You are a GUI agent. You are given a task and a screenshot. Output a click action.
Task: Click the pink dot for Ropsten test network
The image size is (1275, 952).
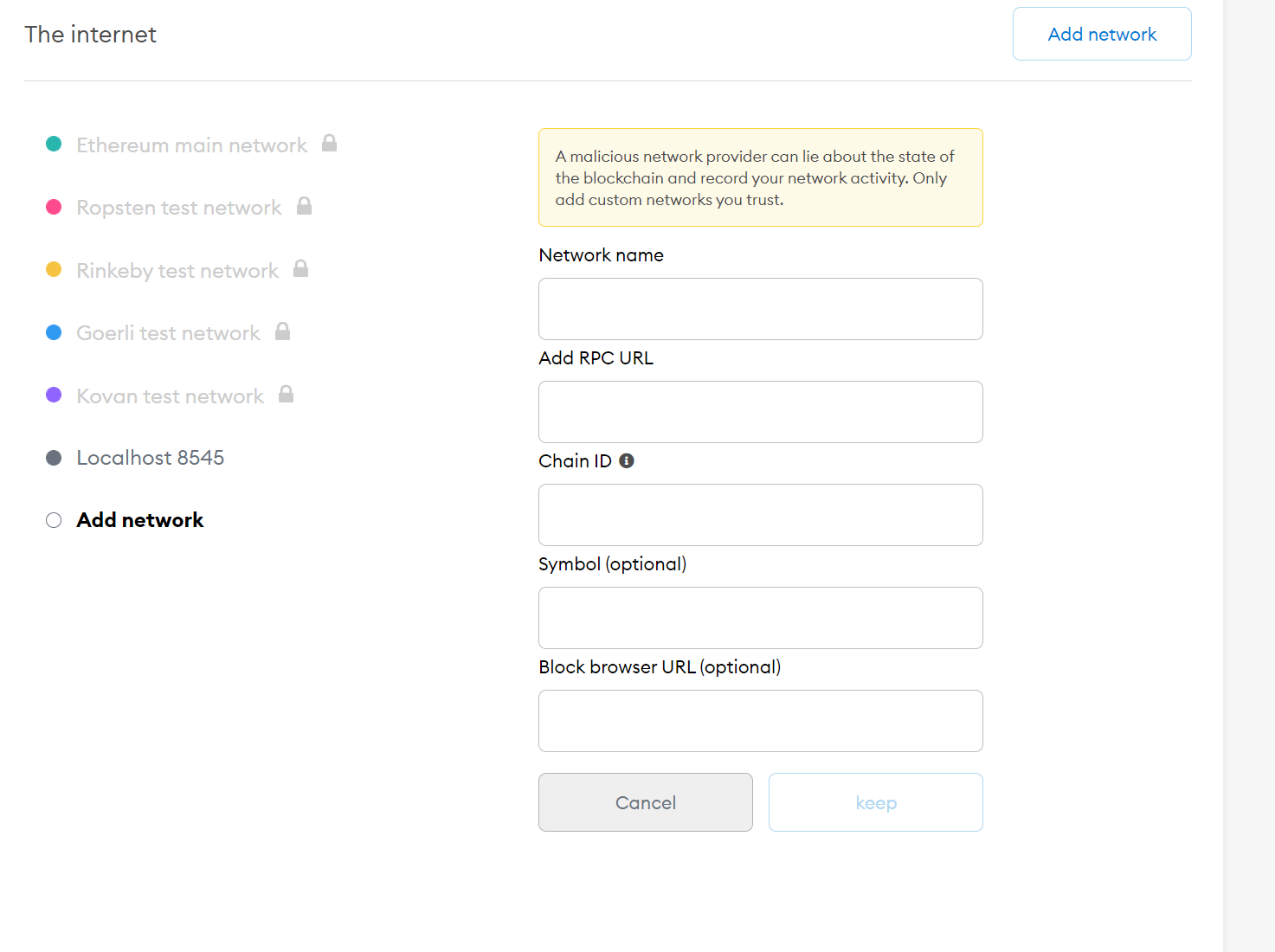click(54, 207)
